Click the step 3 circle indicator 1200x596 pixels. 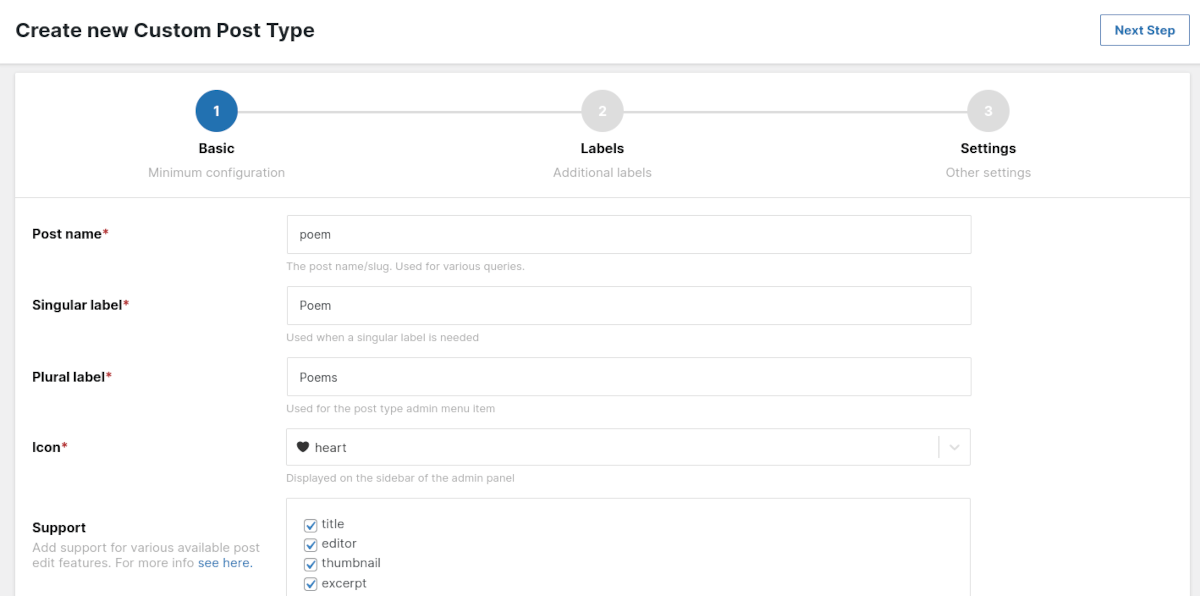(x=988, y=111)
